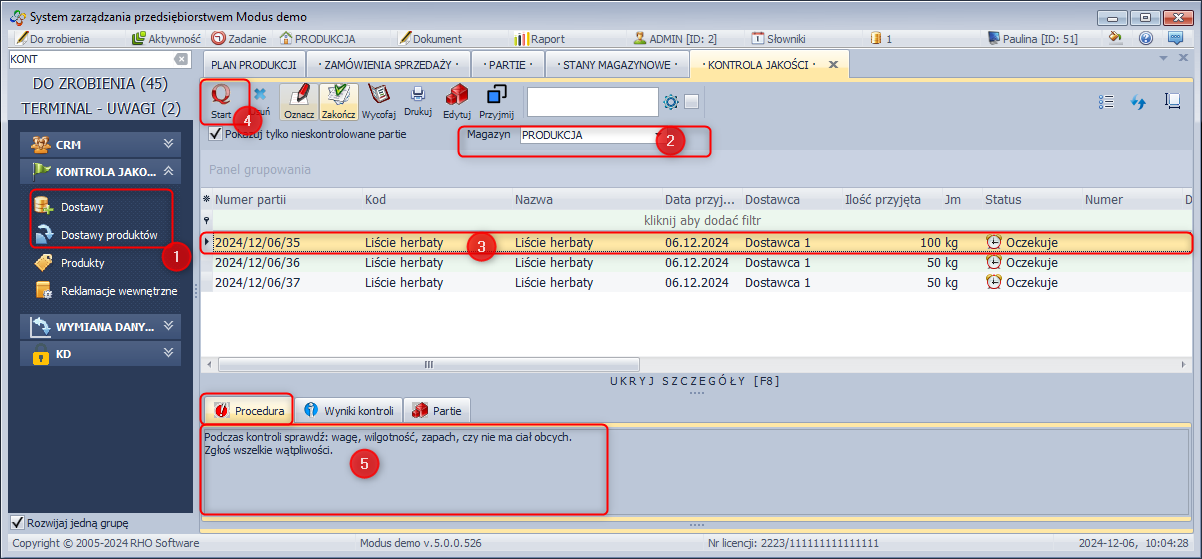The image size is (1202, 559).
Task: Click the Przyjmij toolbar icon
Action: [496, 97]
